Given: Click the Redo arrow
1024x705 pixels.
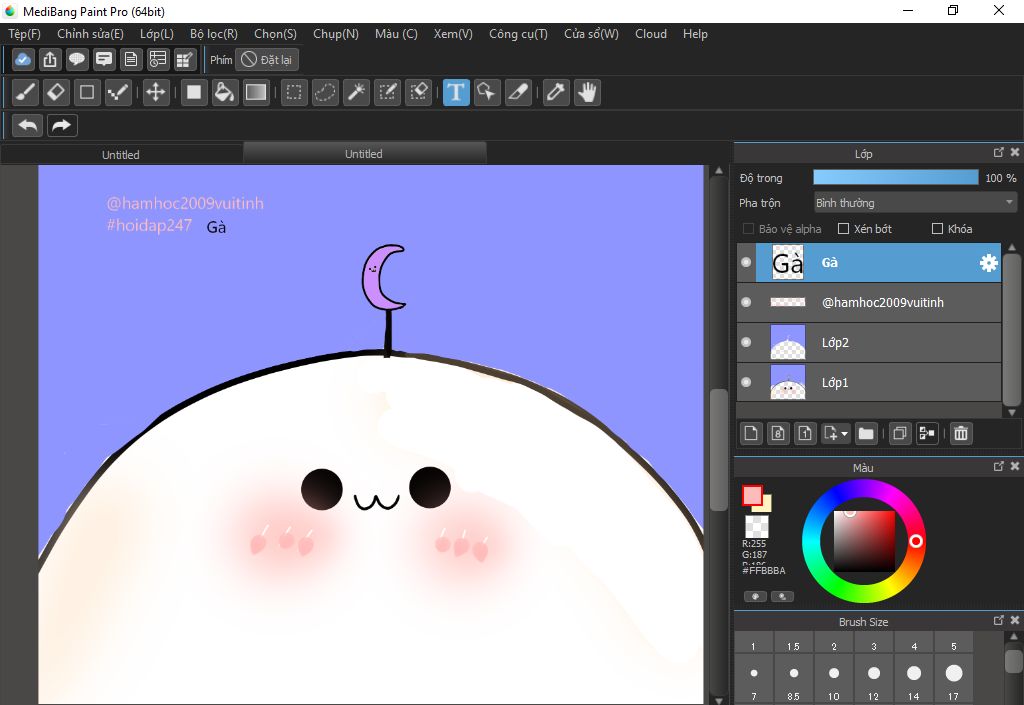Looking at the screenshot, I should (x=62, y=125).
